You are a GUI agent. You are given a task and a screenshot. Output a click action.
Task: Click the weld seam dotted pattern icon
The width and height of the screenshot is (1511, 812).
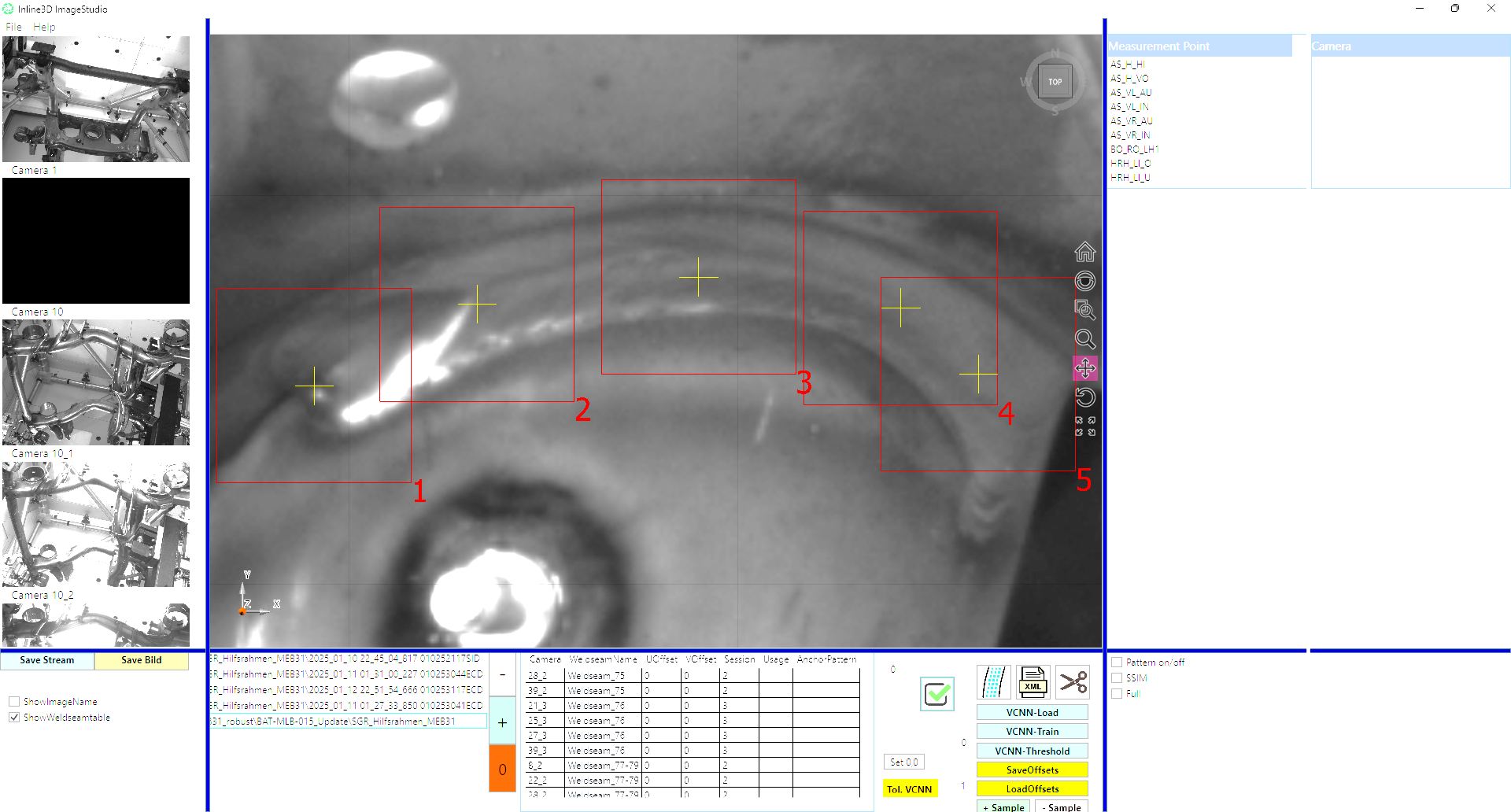tap(993, 682)
